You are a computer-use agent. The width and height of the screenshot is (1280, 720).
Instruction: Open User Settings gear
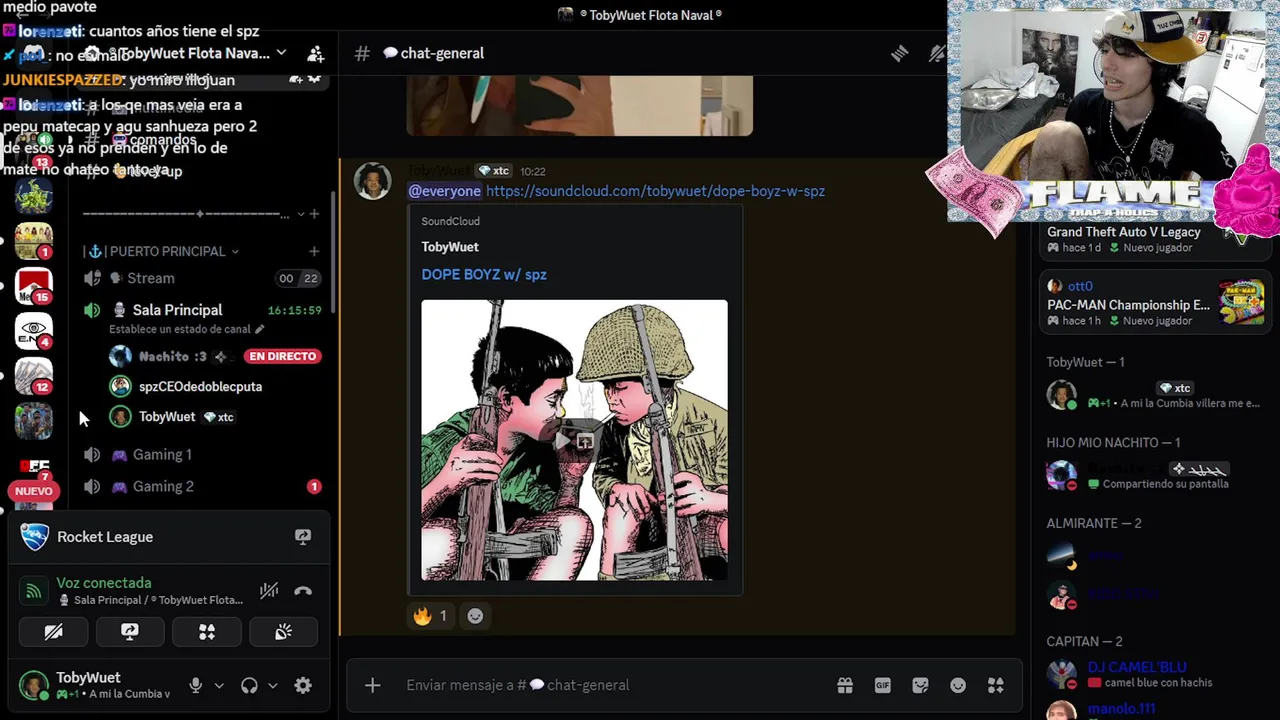(x=303, y=685)
